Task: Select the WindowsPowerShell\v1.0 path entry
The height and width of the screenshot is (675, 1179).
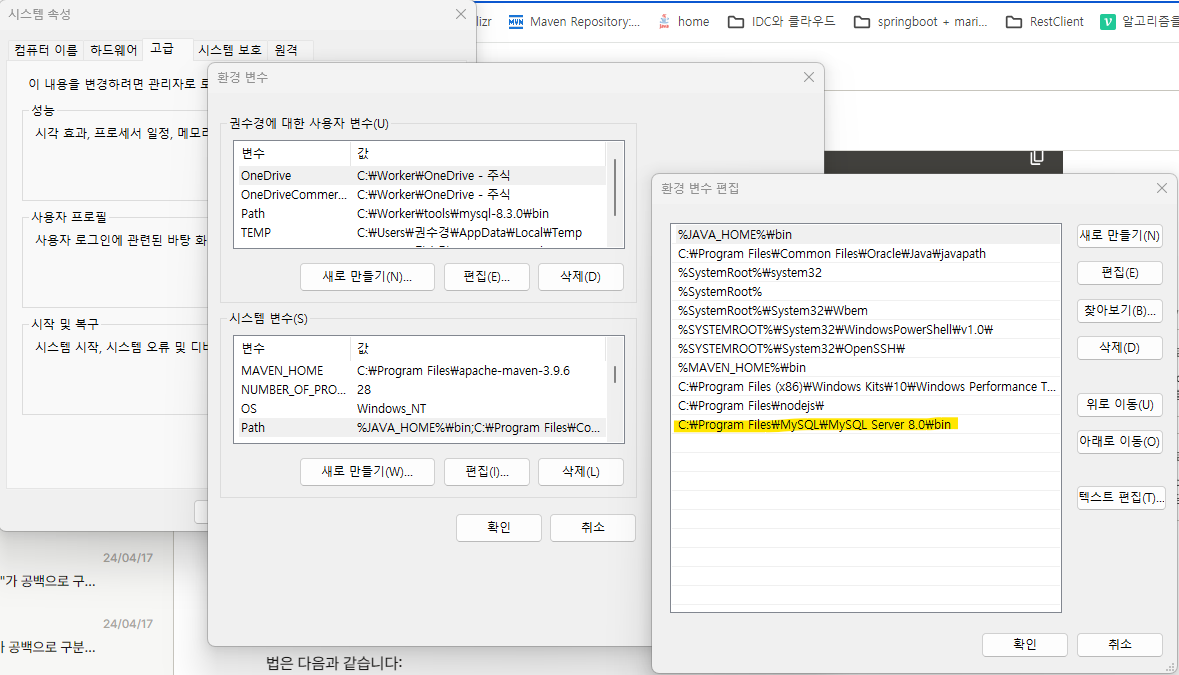Action: 866,329
